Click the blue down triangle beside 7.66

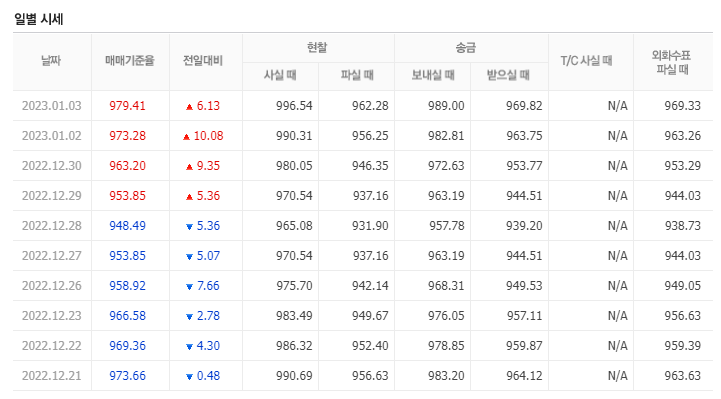[189, 286]
